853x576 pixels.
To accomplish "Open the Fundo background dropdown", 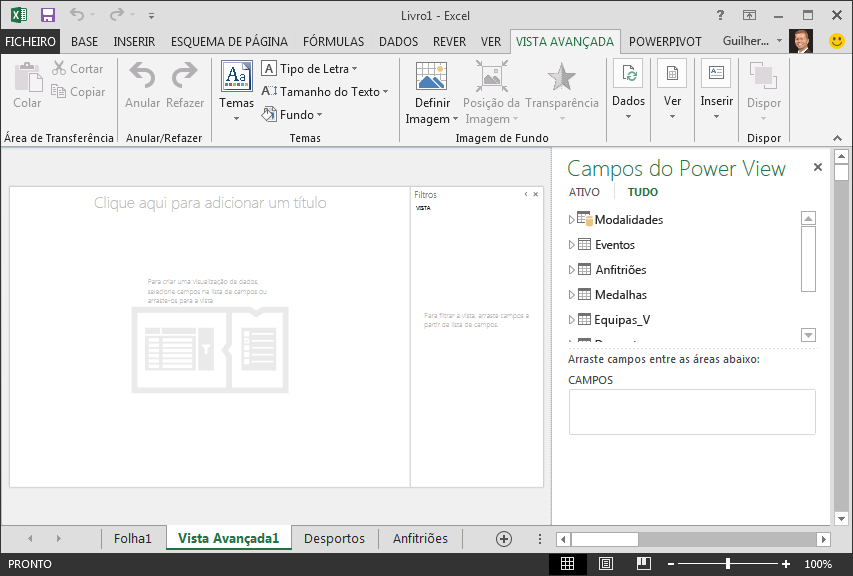I will point(292,115).
